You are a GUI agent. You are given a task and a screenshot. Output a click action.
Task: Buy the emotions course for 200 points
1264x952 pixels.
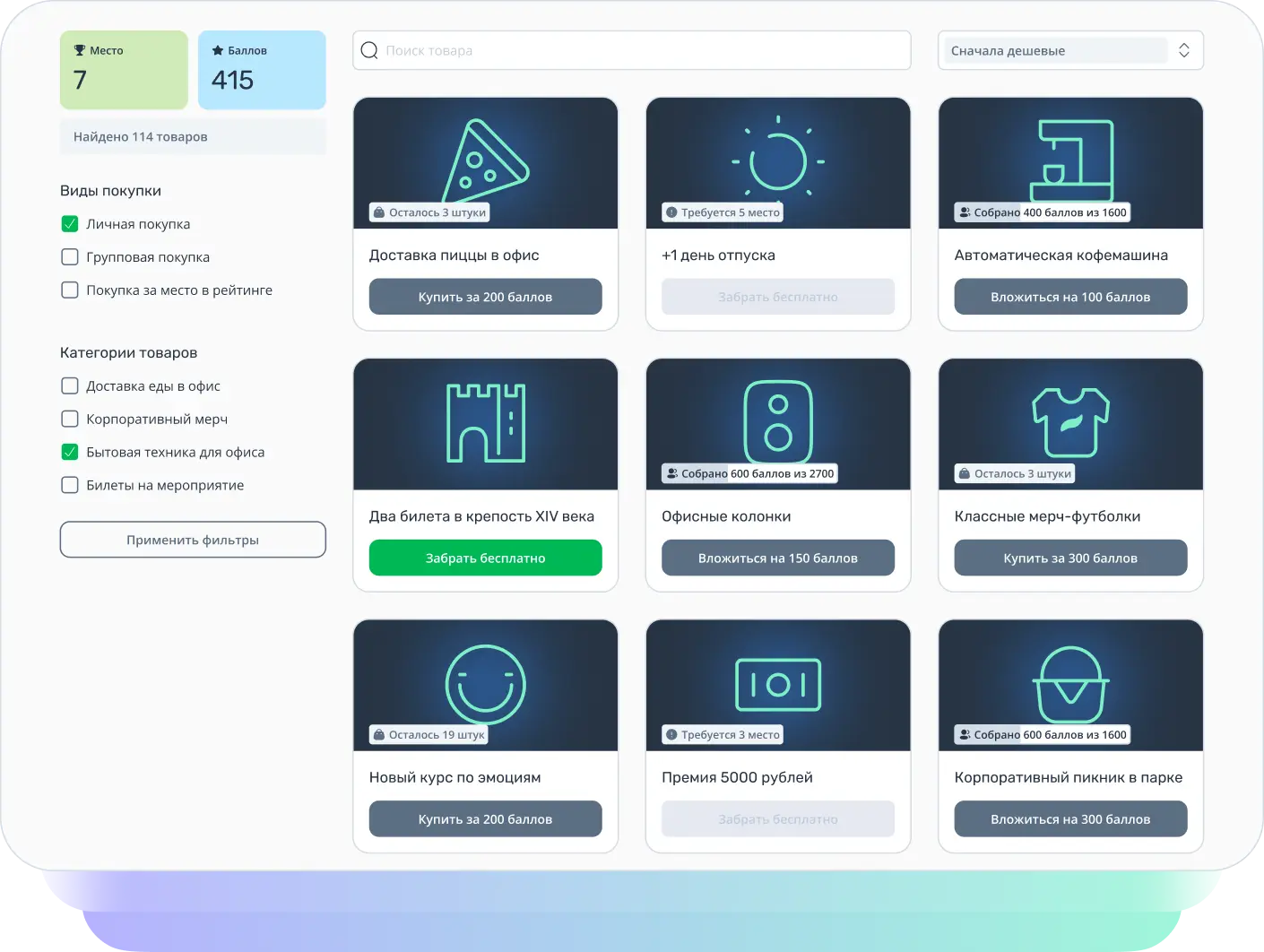point(485,818)
